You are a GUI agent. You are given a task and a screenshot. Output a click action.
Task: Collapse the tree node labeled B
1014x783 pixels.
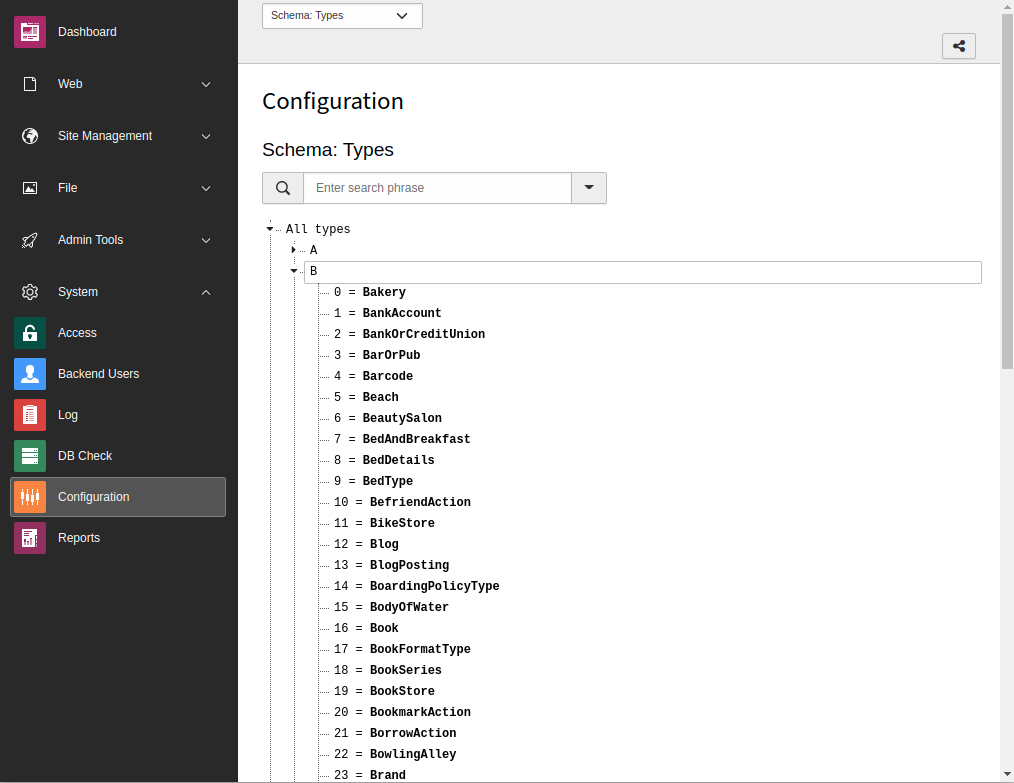click(x=293, y=271)
